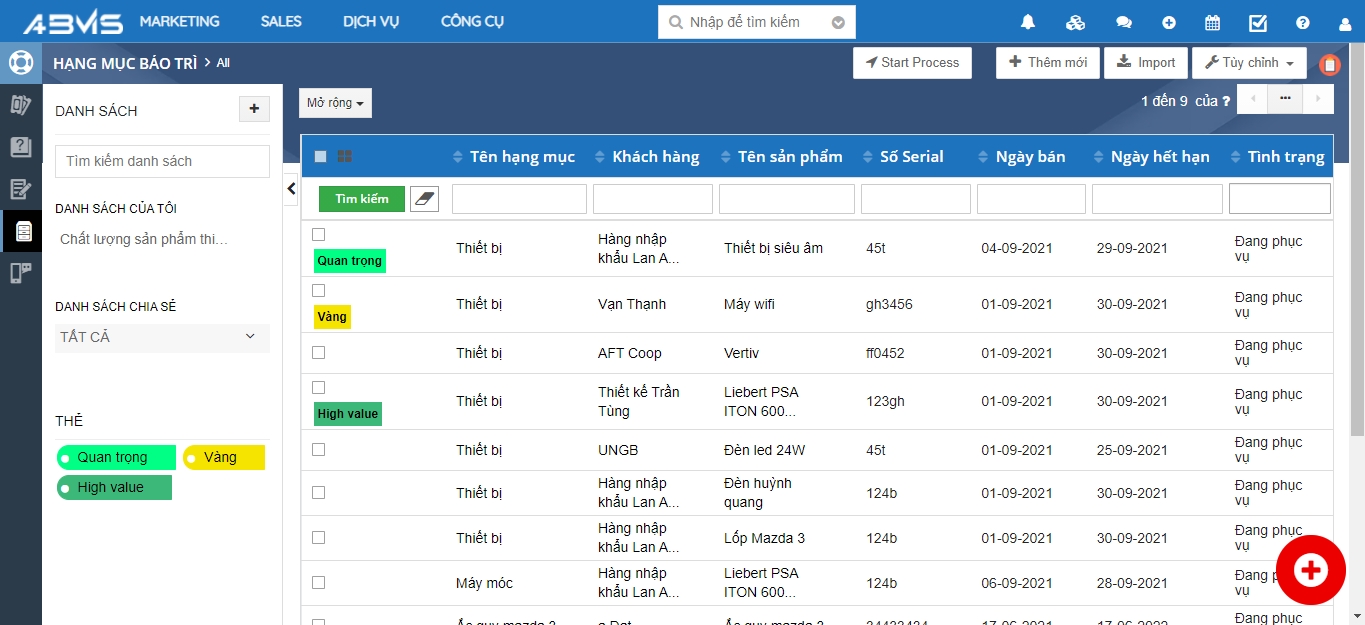Tick the checkbox for AFT Coop row
Screen dimensions: 1365x625
click(x=318, y=353)
